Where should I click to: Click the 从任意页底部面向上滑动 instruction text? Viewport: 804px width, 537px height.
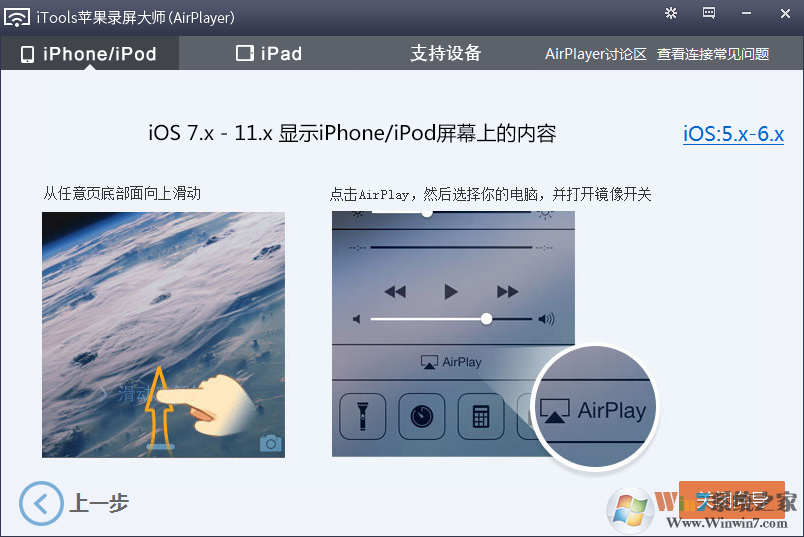coord(122,193)
